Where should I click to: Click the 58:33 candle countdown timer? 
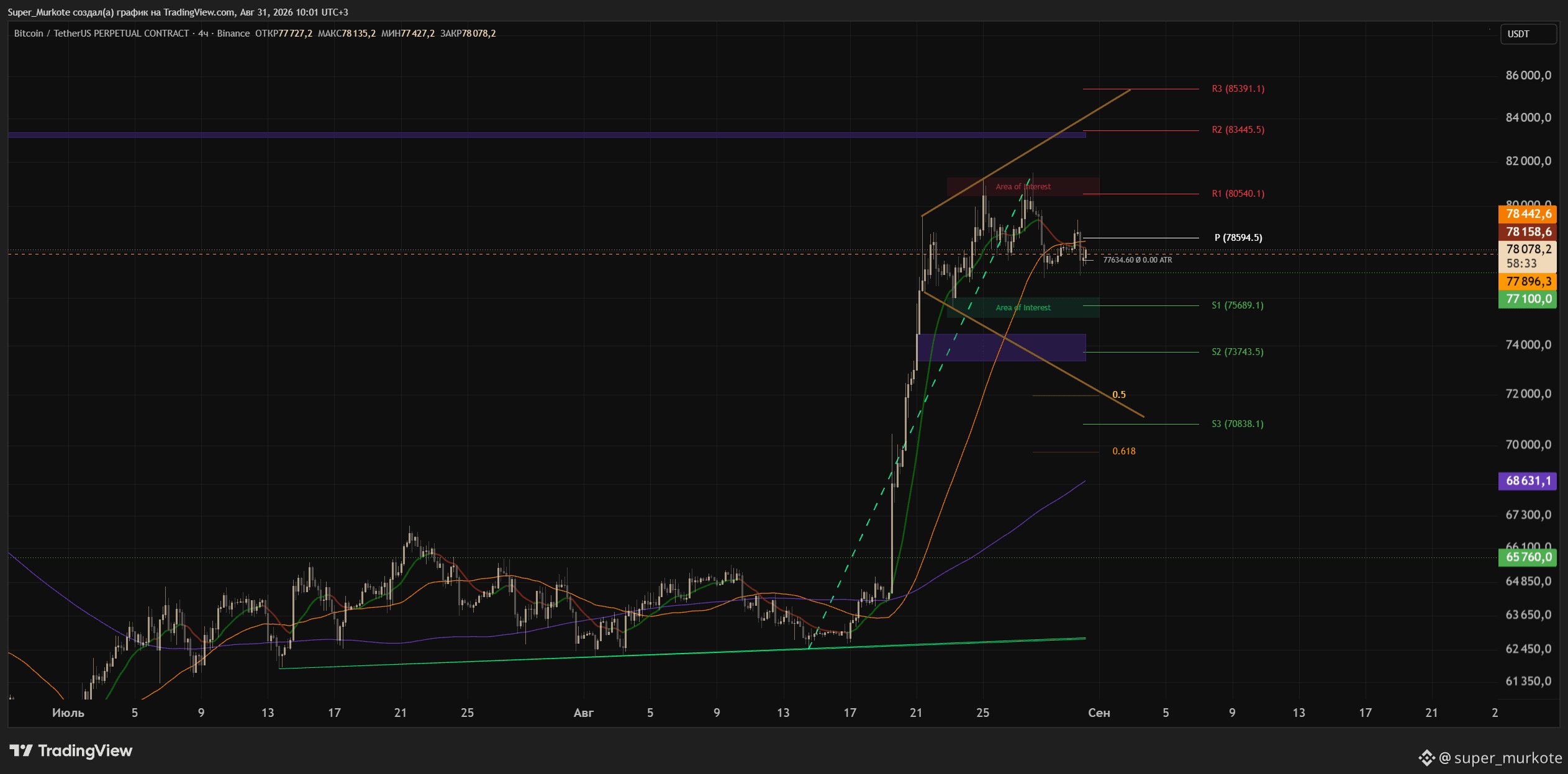click(x=1521, y=264)
